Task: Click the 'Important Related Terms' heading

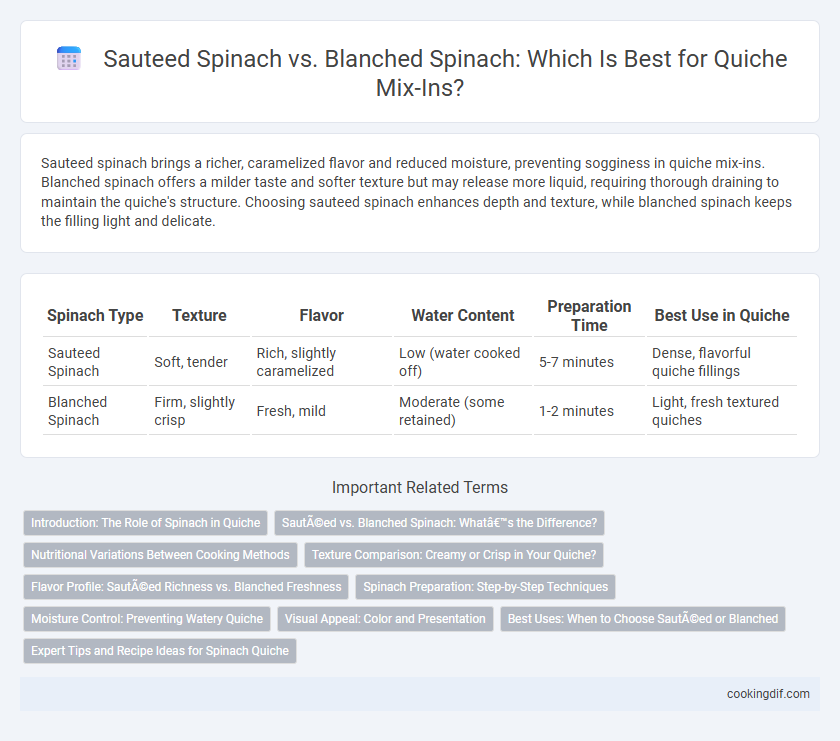Action: pos(420,487)
